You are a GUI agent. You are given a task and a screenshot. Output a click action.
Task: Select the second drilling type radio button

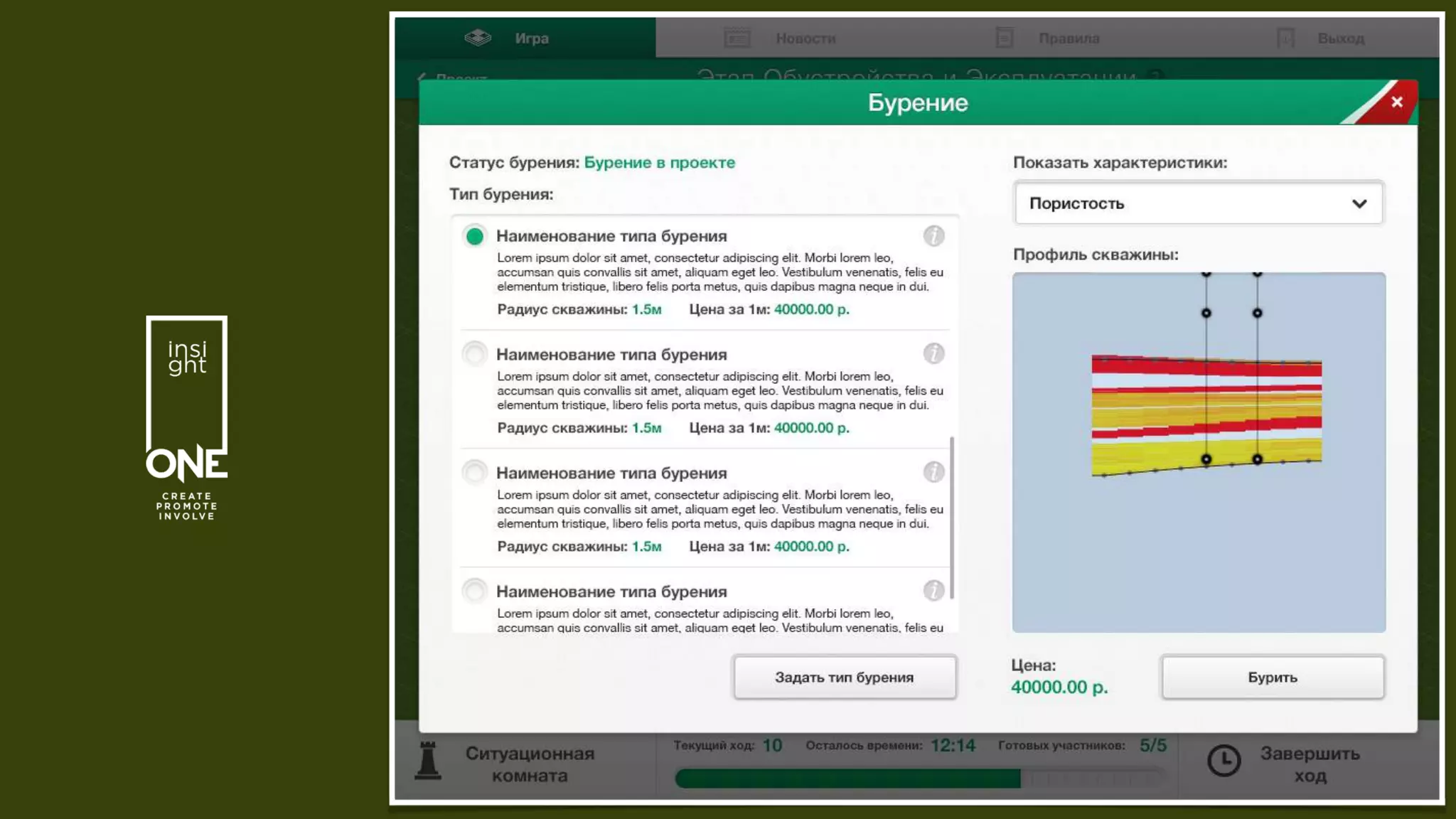pyautogui.click(x=474, y=353)
